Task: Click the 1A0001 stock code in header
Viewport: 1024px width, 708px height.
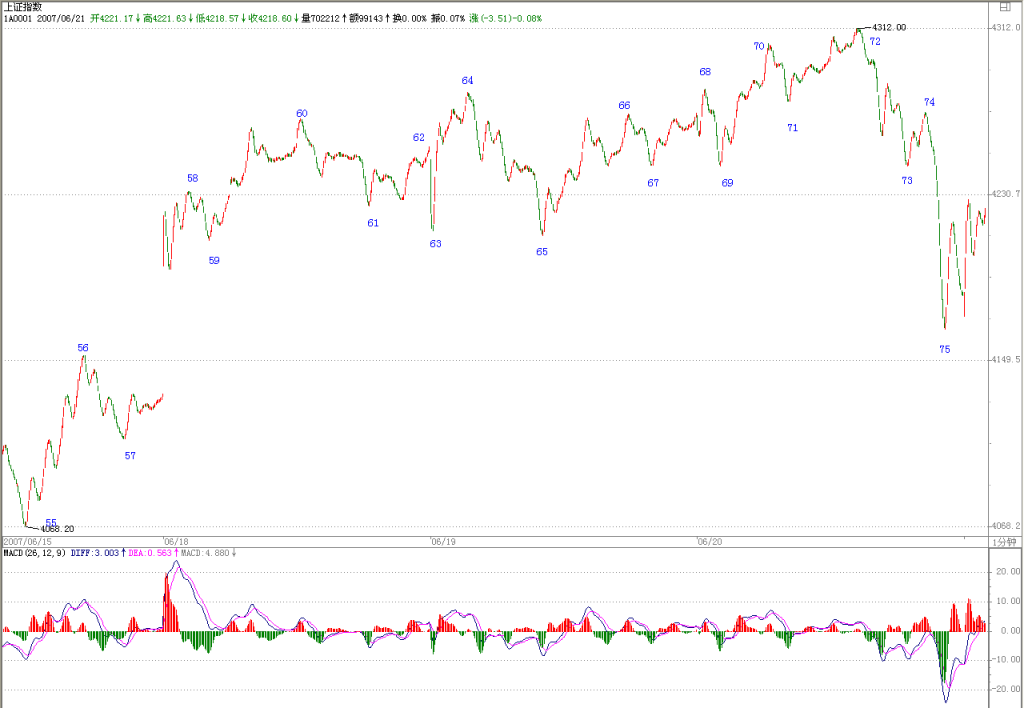Action: point(18,18)
